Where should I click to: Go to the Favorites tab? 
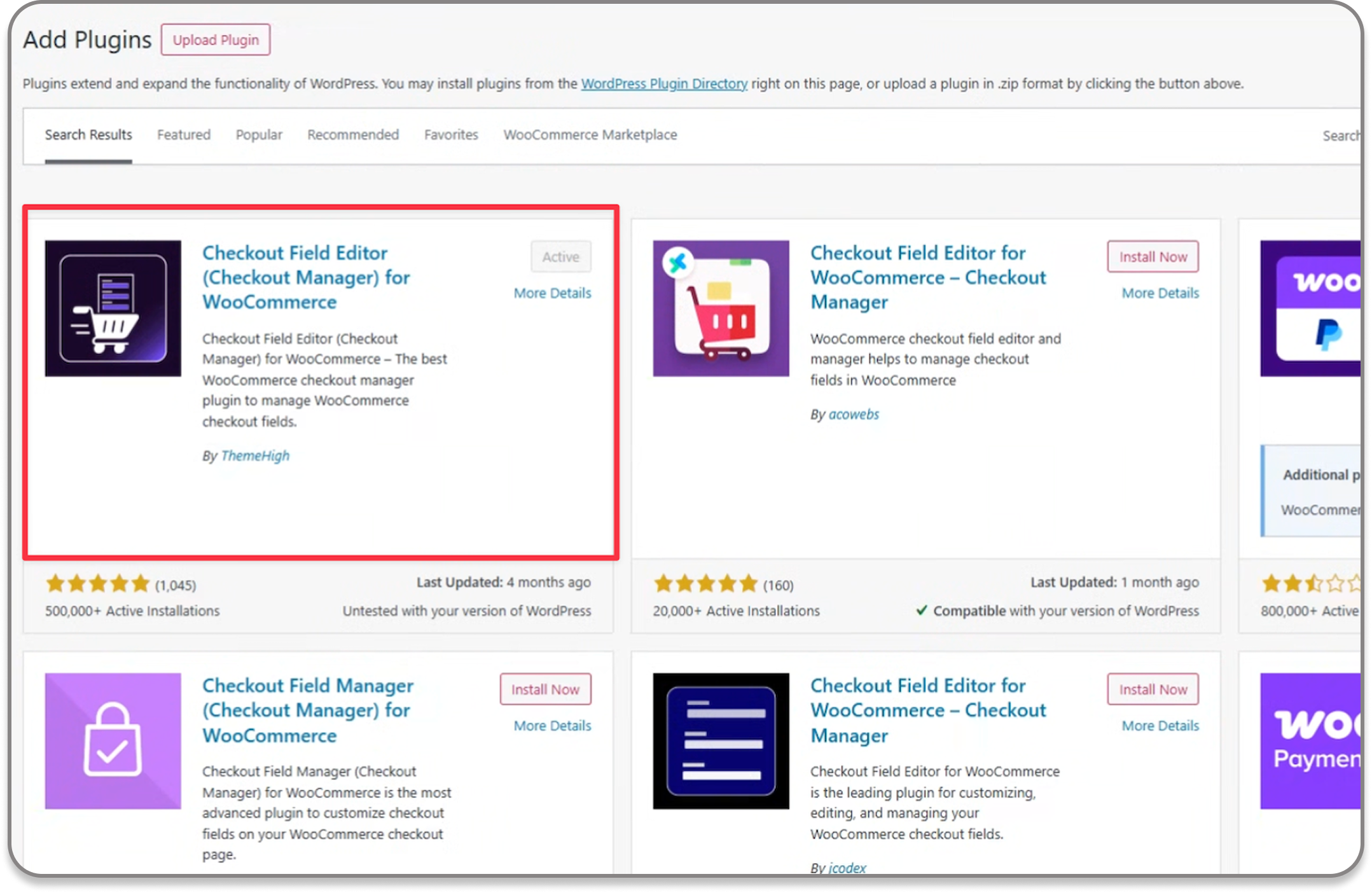[x=451, y=135]
